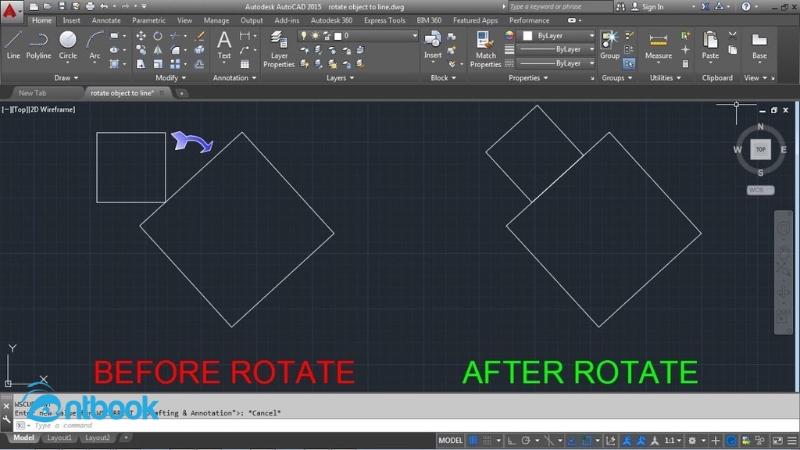Click the Multiline Text tool
The width and height of the screenshot is (800, 450).
tap(224, 45)
